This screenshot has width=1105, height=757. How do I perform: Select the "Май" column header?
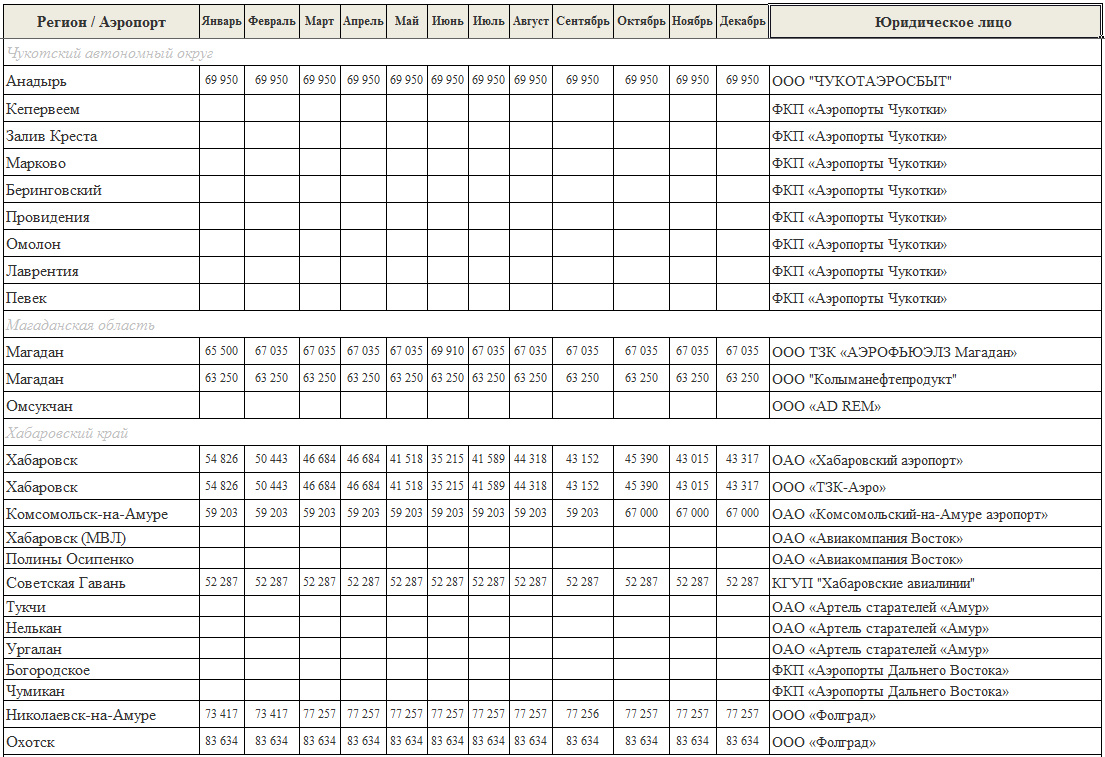pyautogui.click(x=407, y=21)
